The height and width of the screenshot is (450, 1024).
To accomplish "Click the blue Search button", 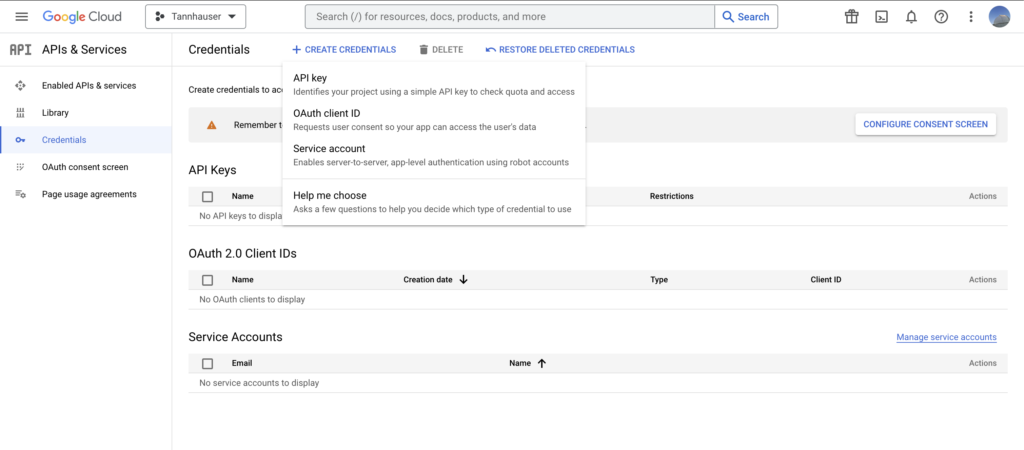I will pyautogui.click(x=746, y=17).
